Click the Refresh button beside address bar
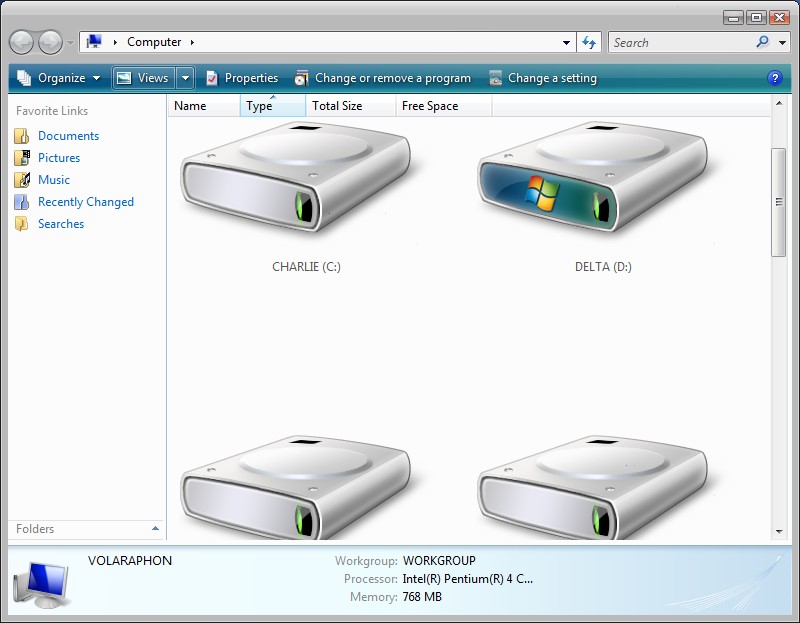This screenshot has height=623, width=800. (589, 42)
